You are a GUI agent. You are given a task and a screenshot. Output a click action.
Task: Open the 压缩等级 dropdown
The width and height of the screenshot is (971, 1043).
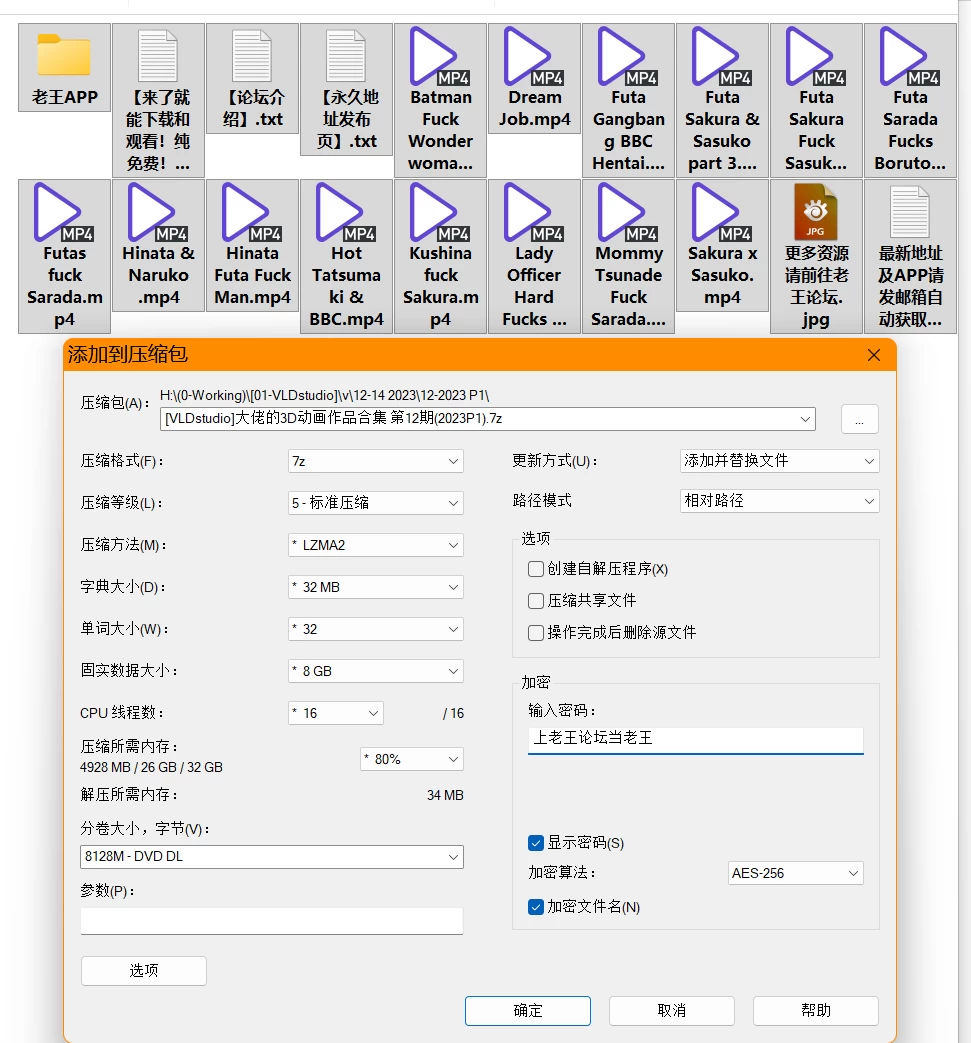[376, 503]
